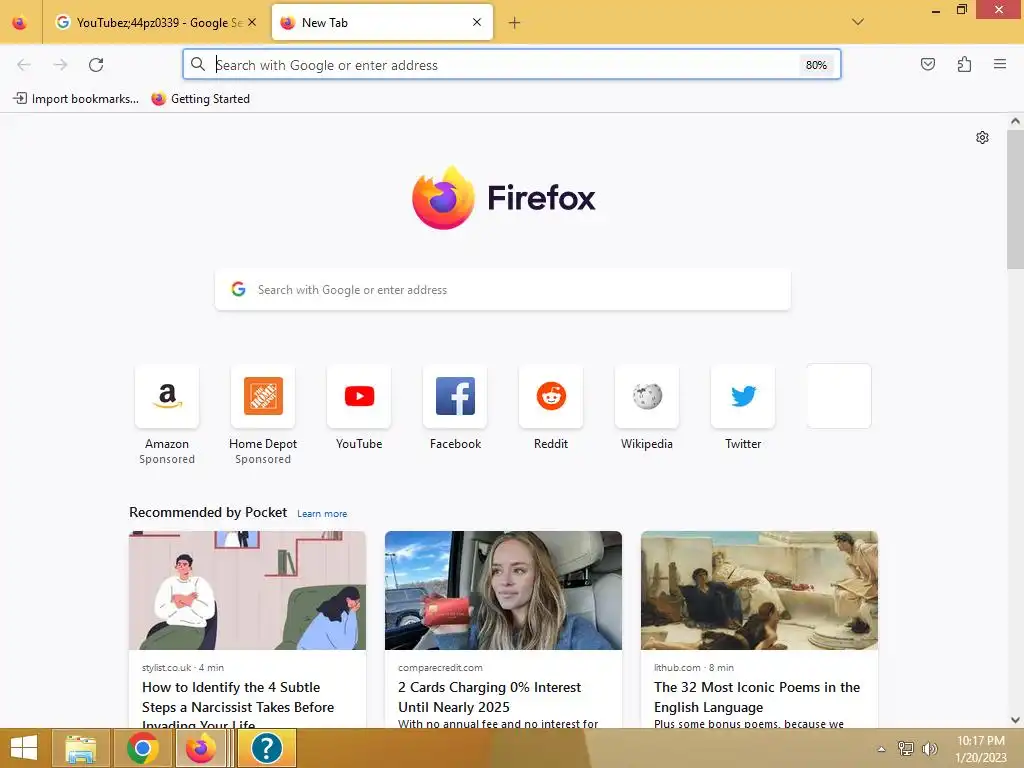Open the comparecredit cards article image

click(504, 590)
